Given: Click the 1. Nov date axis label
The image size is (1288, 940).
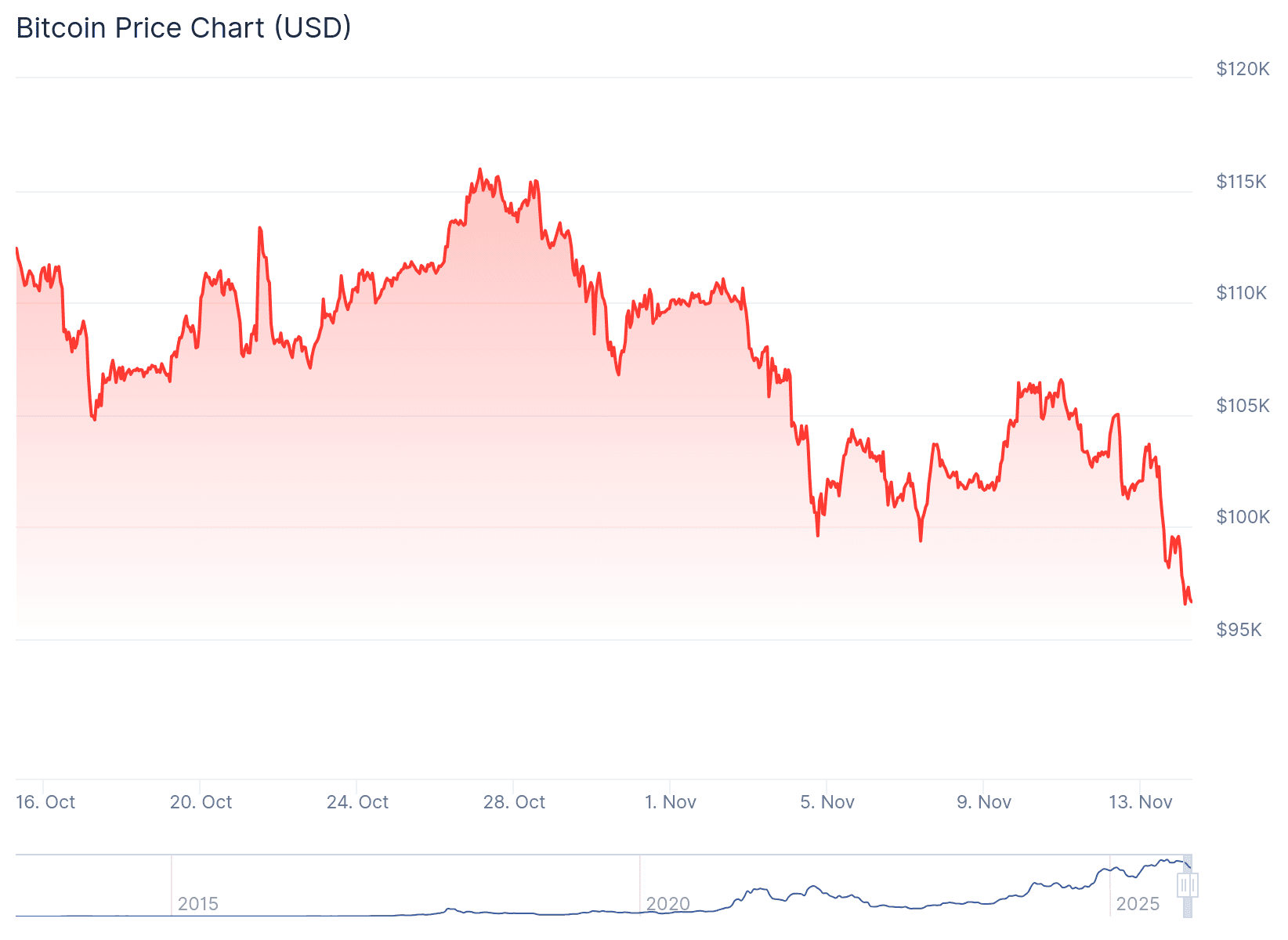Looking at the screenshot, I should pos(671,802).
